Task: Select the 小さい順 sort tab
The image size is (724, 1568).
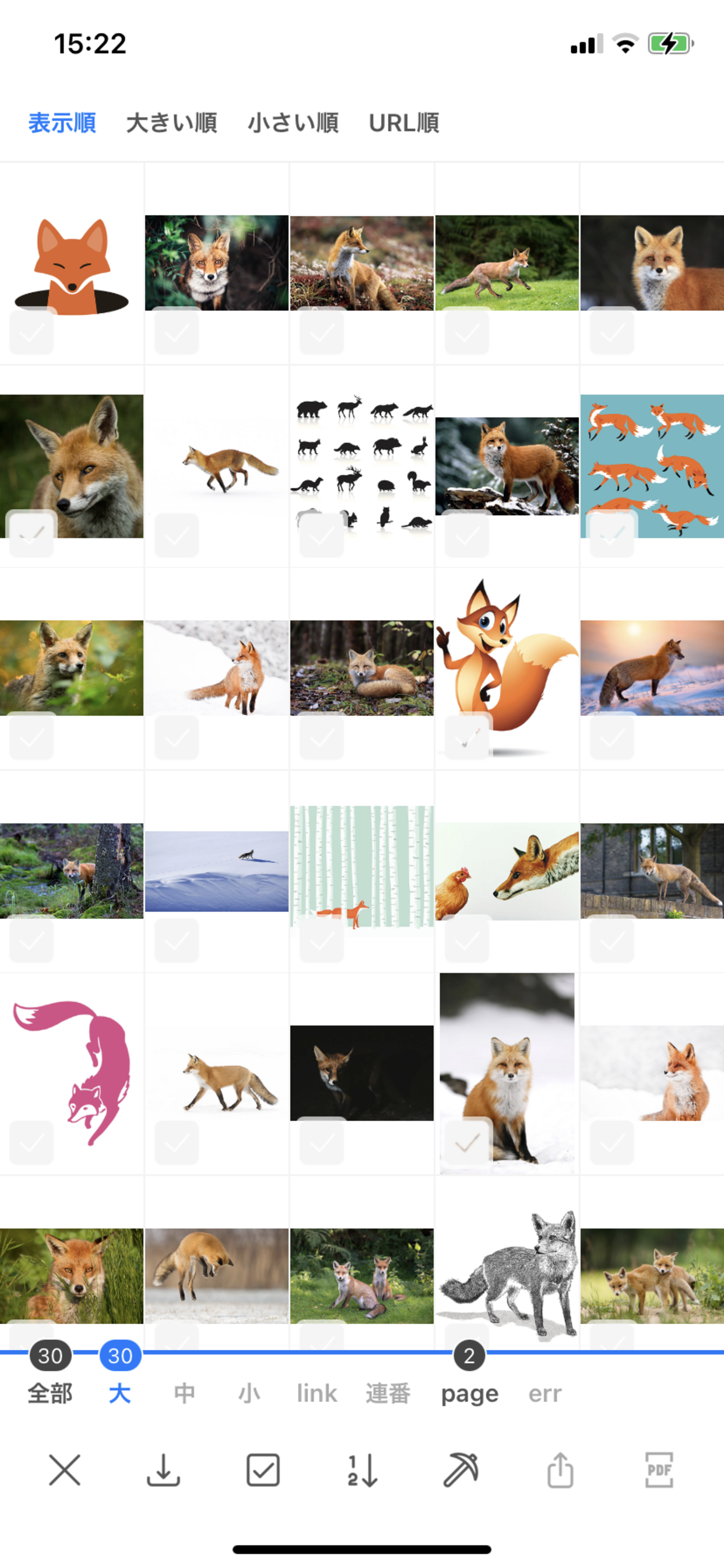Action: point(293,123)
